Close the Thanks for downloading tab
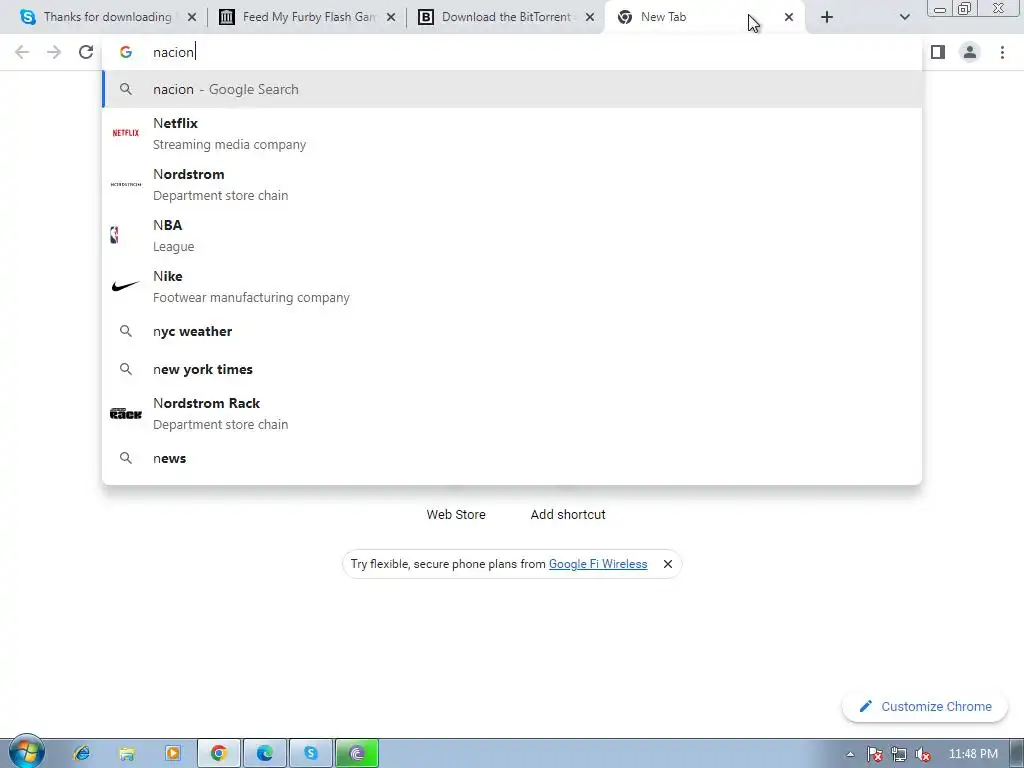 click(192, 18)
